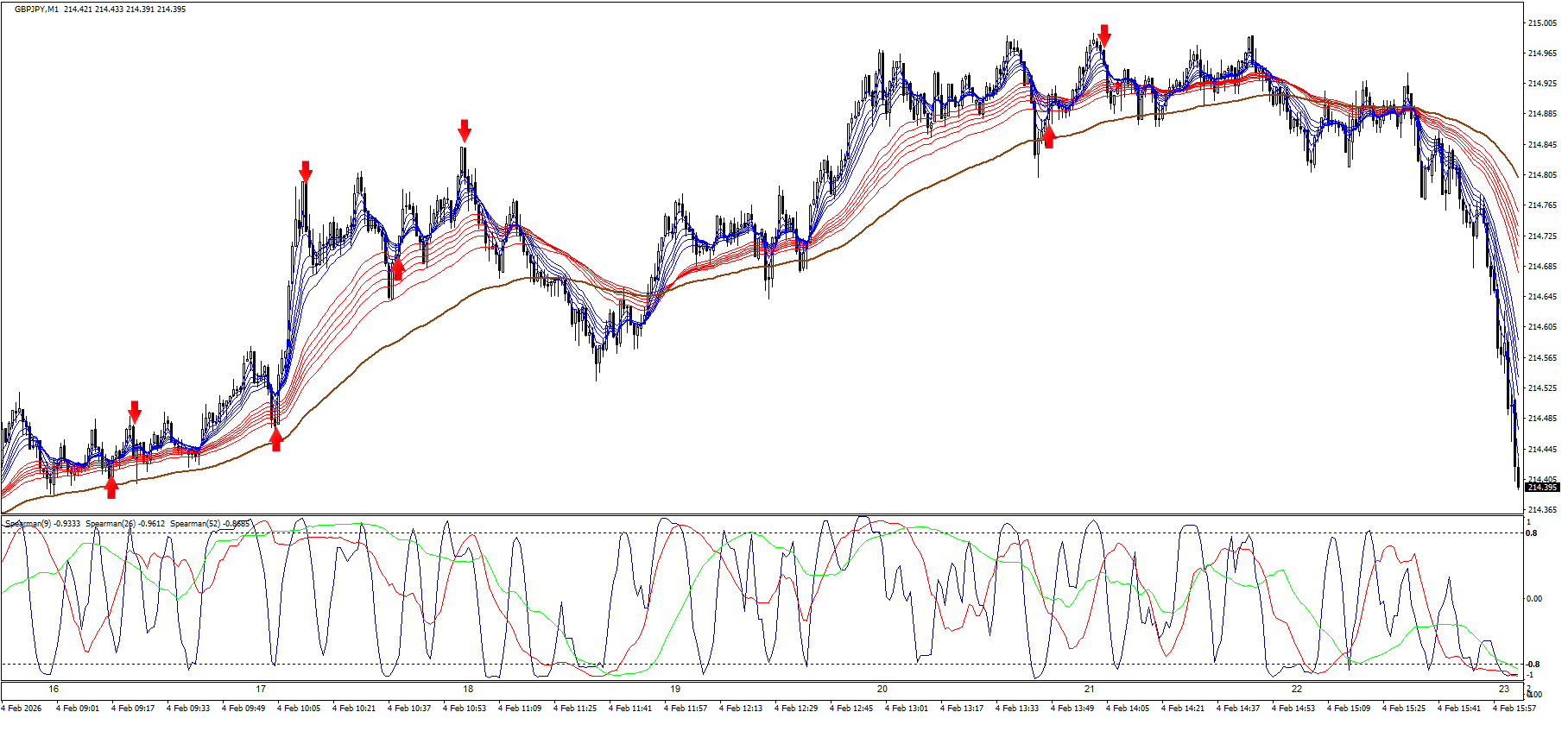The height and width of the screenshot is (731, 1568).
Task: Select the third red up arrow from left
Action: [x=397, y=268]
